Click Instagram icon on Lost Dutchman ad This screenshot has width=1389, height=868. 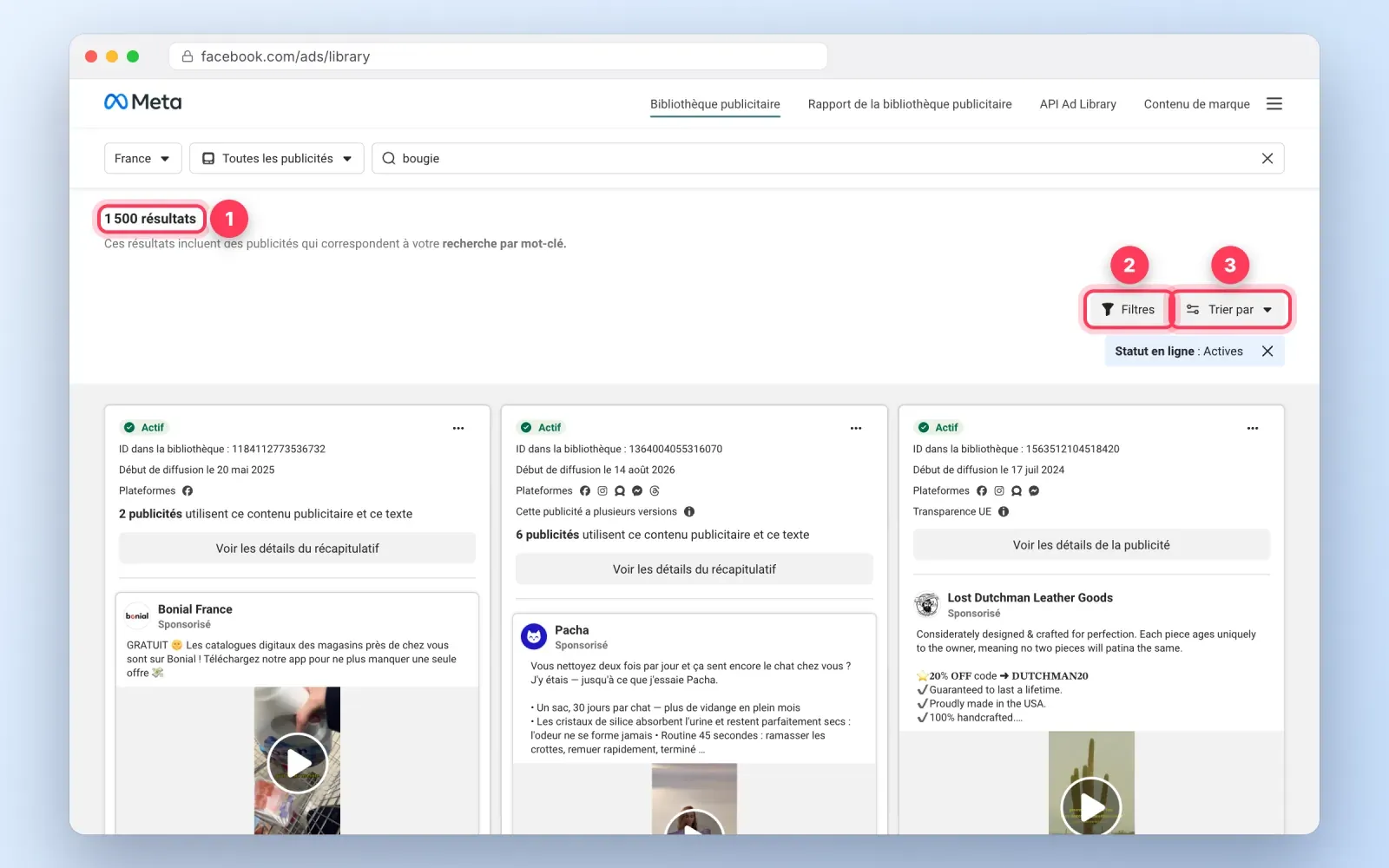tap(999, 491)
